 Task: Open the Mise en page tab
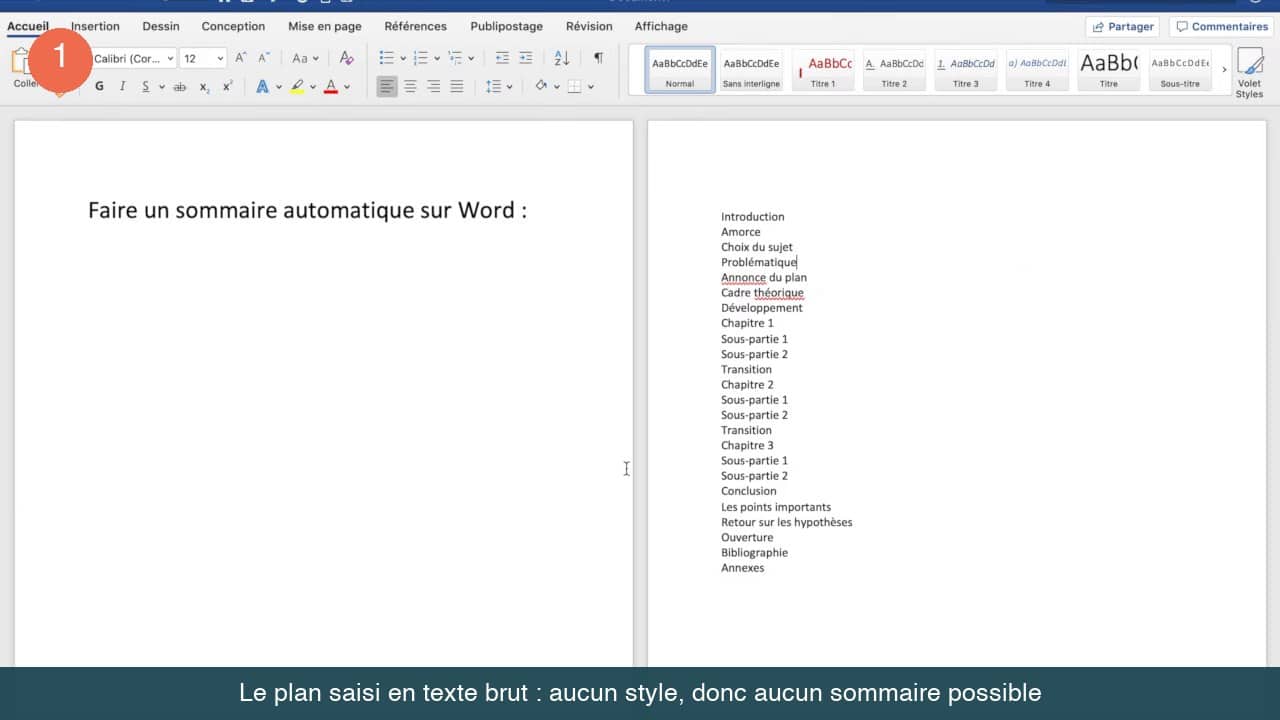(x=325, y=26)
